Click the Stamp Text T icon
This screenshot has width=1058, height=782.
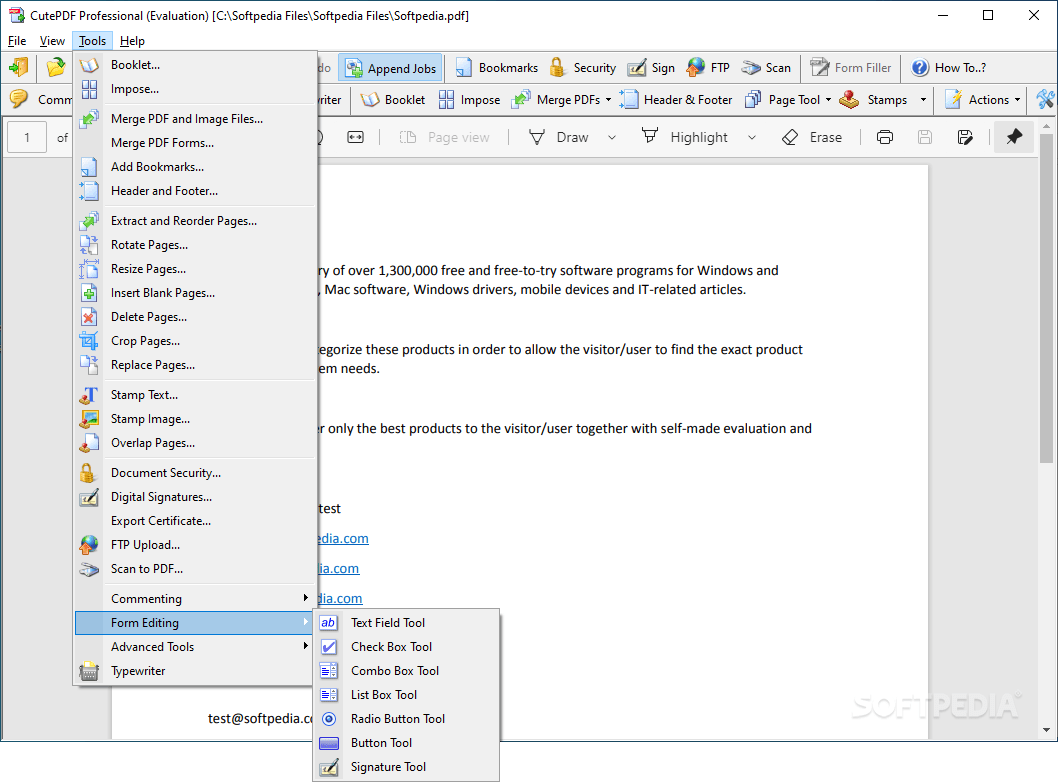coord(89,395)
